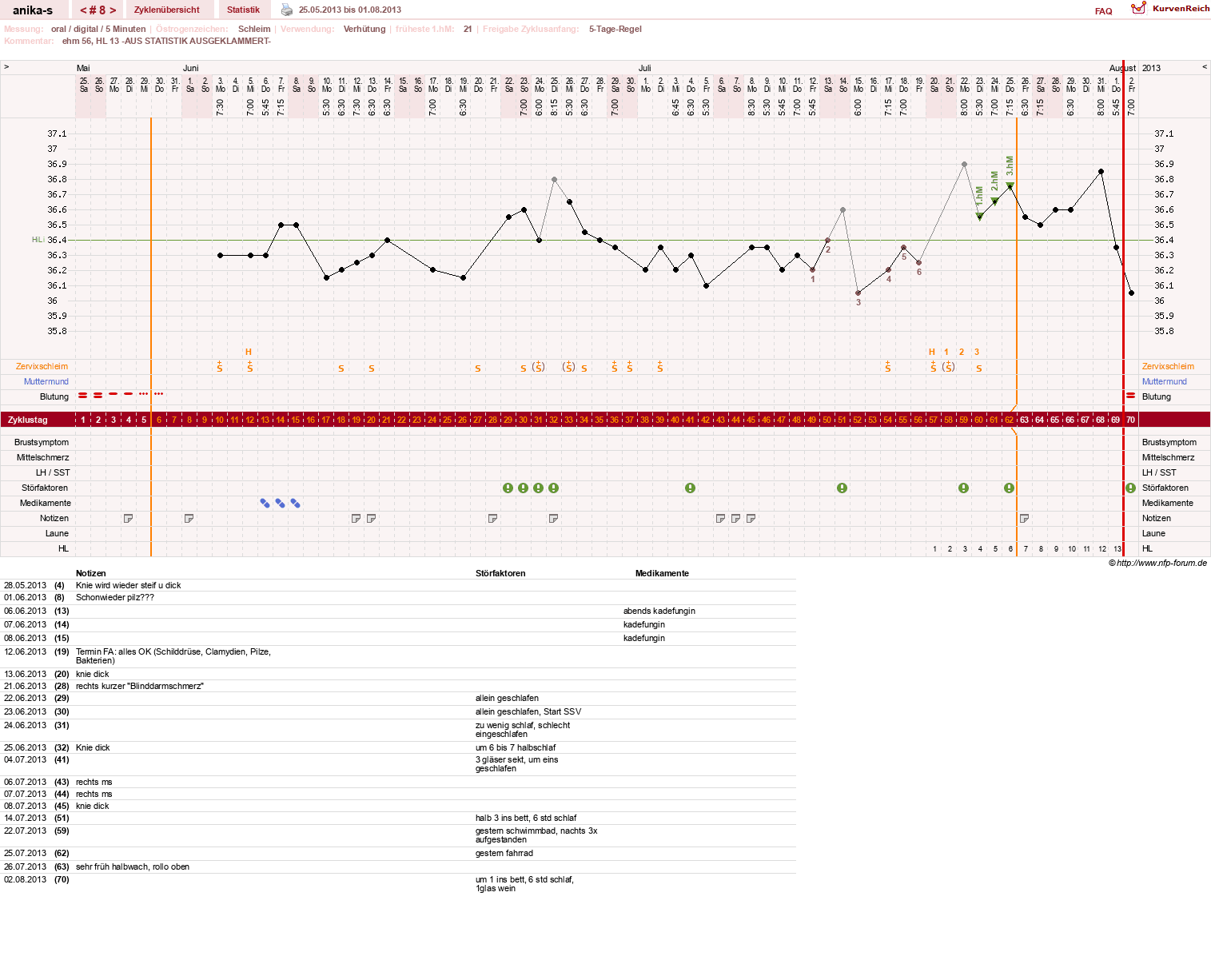The width and height of the screenshot is (1211, 980).
Task: Expand the chart using the top-right < arrow
Action: [x=1205, y=67]
